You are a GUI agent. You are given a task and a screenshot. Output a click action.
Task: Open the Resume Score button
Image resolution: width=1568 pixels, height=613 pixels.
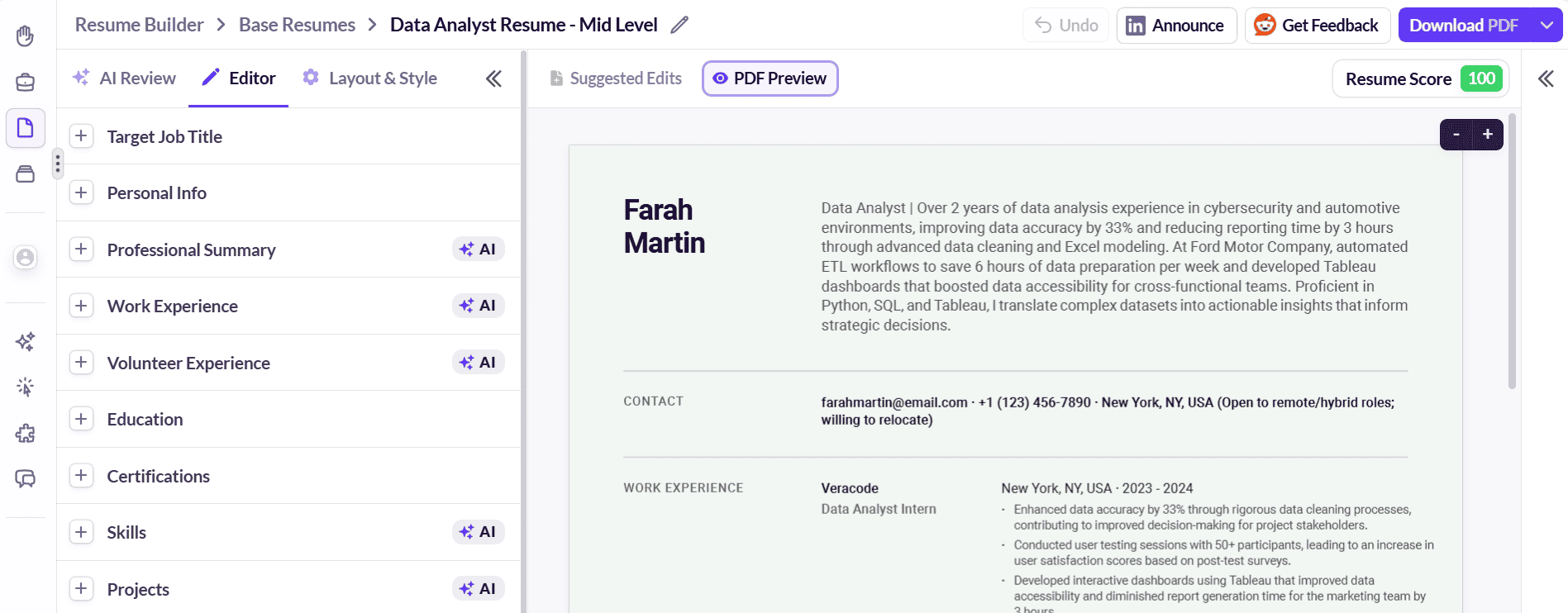click(1421, 78)
